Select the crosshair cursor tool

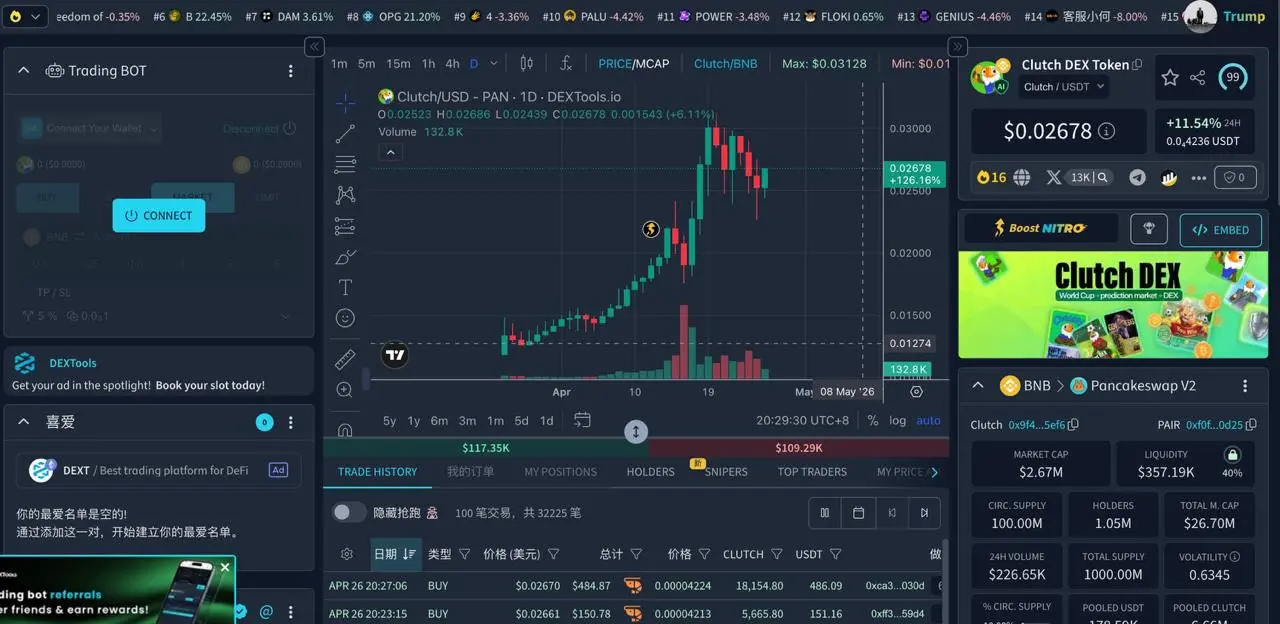click(x=345, y=103)
